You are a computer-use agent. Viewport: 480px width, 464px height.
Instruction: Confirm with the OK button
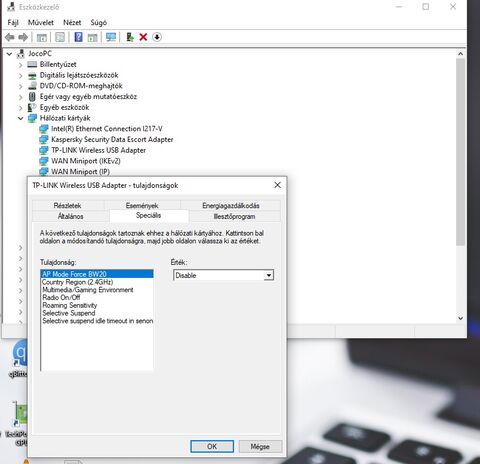[212, 446]
